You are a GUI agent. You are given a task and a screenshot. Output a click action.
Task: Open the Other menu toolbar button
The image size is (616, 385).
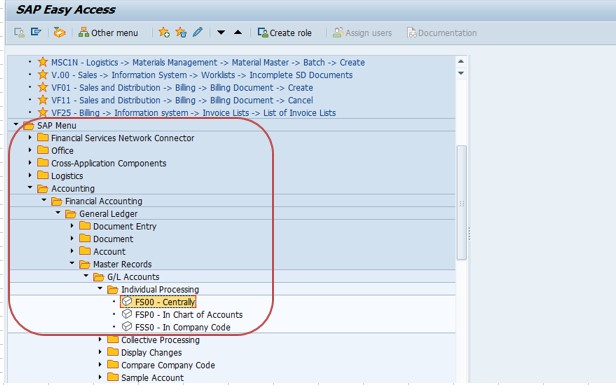(108, 33)
